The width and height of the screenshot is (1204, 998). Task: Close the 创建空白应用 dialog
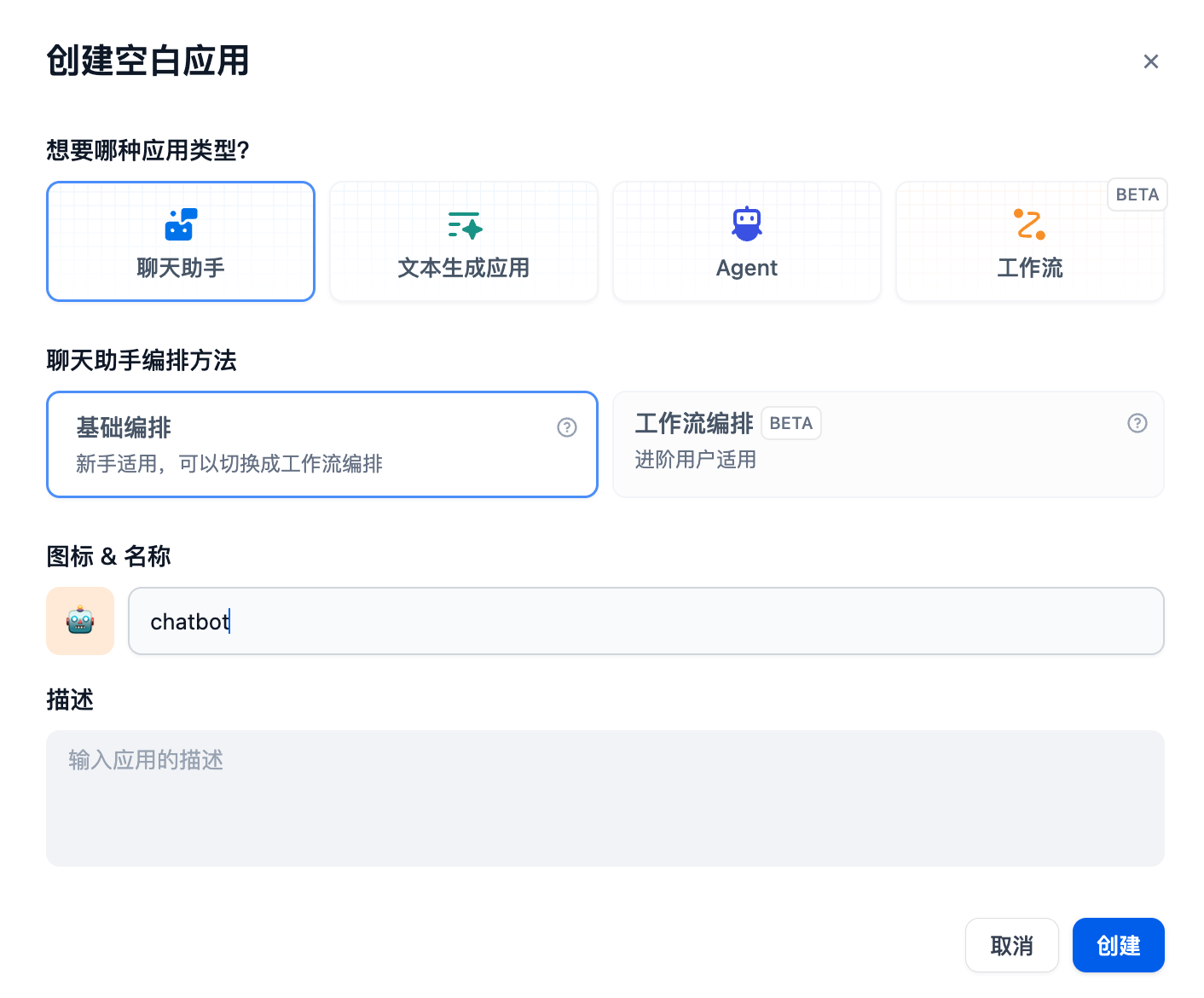pos(1150,61)
